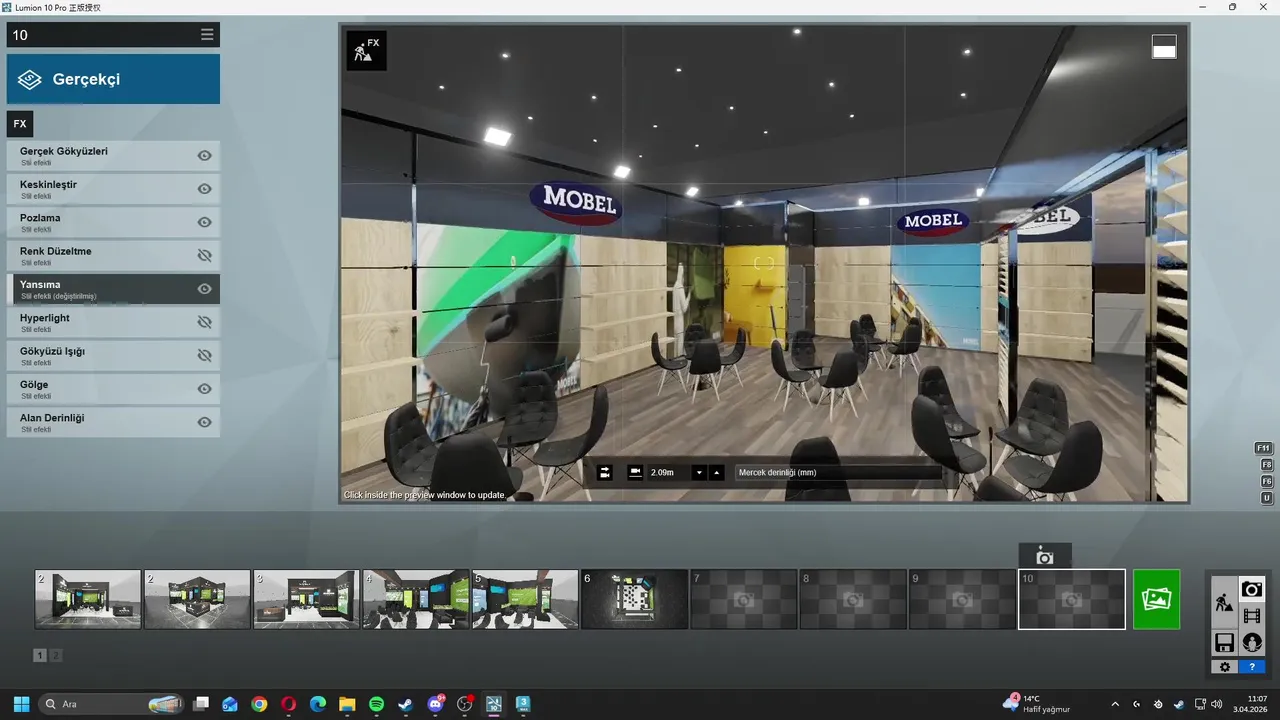The height and width of the screenshot is (720, 1280).
Task: Switch to Photo mode camera icon
Action: 1252,589
